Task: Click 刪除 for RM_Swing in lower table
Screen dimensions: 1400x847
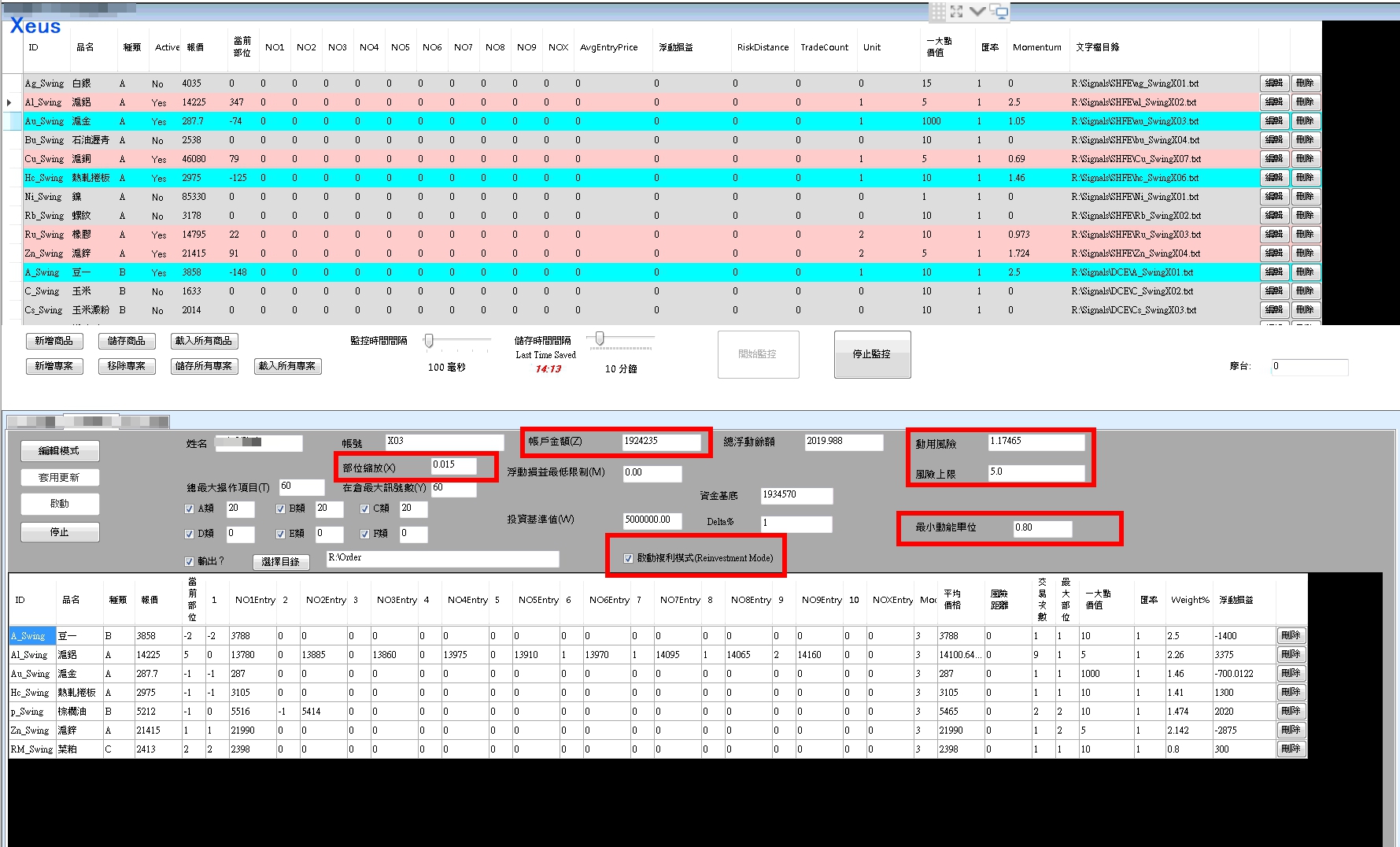Action: (x=1291, y=749)
